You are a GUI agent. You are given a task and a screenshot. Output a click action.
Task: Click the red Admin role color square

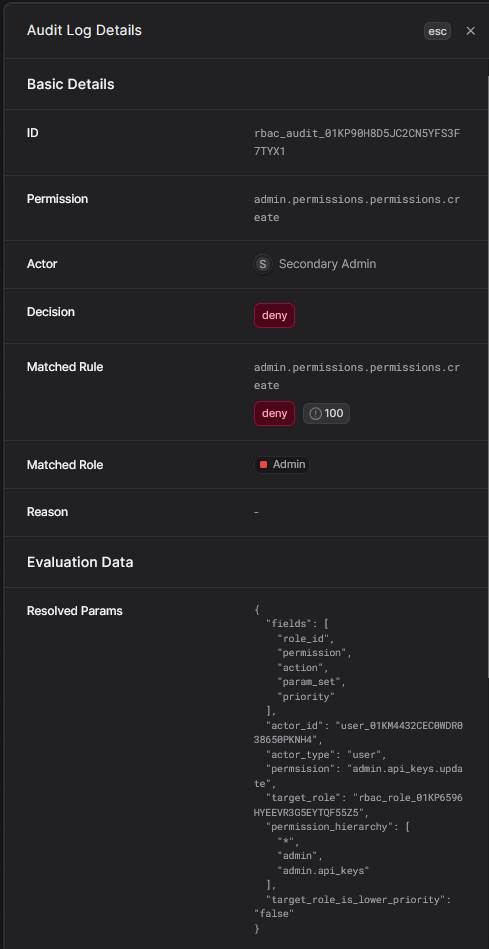(263, 465)
